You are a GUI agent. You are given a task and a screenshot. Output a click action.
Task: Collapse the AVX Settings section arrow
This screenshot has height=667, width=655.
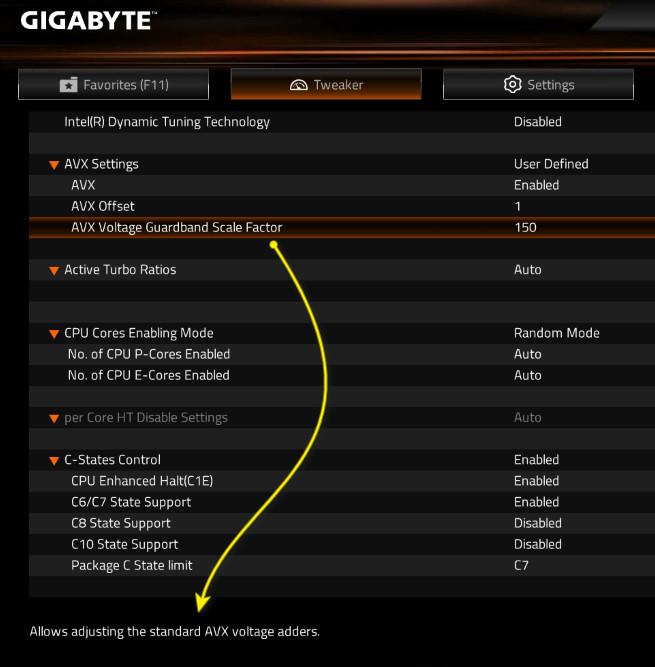54,165
